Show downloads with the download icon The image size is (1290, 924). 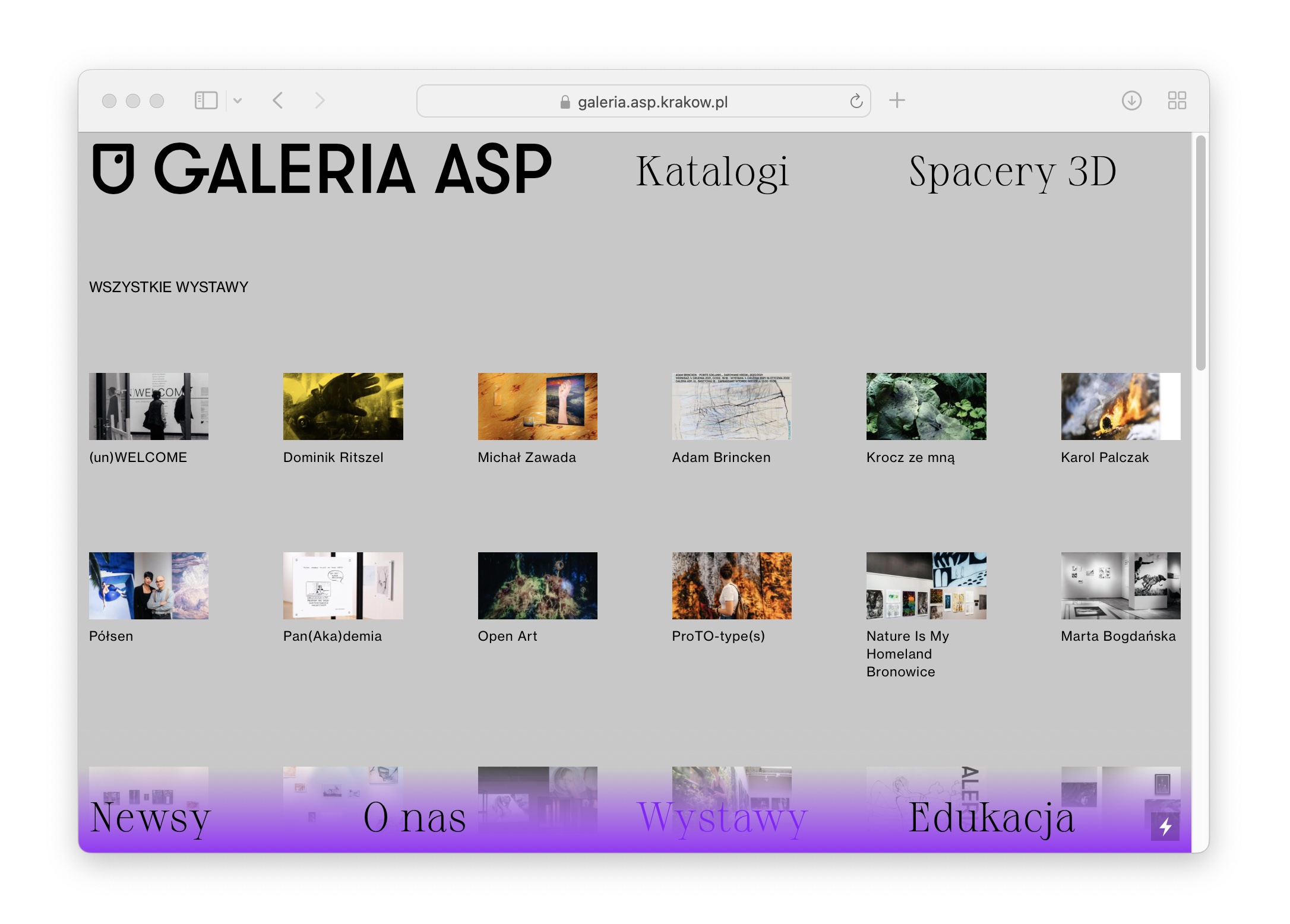1131,100
